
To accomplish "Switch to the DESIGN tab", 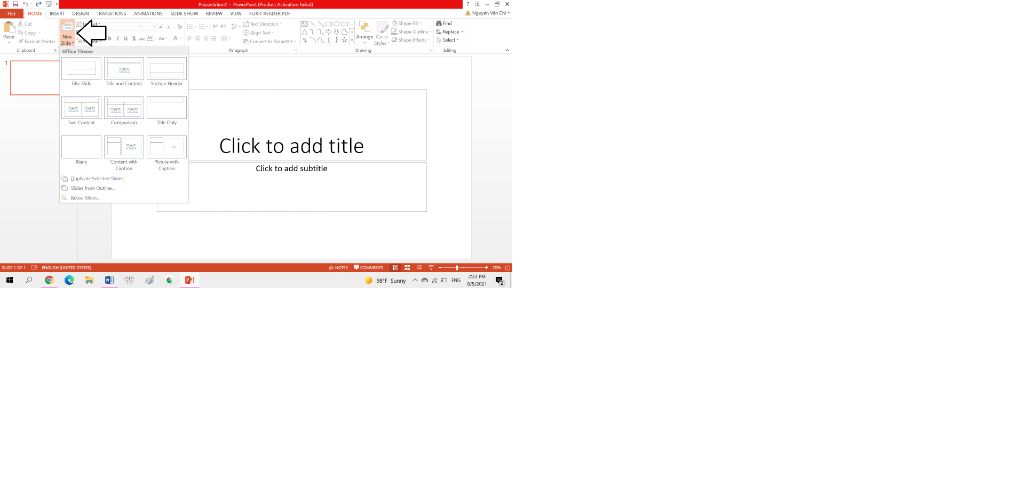I will point(80,13).
